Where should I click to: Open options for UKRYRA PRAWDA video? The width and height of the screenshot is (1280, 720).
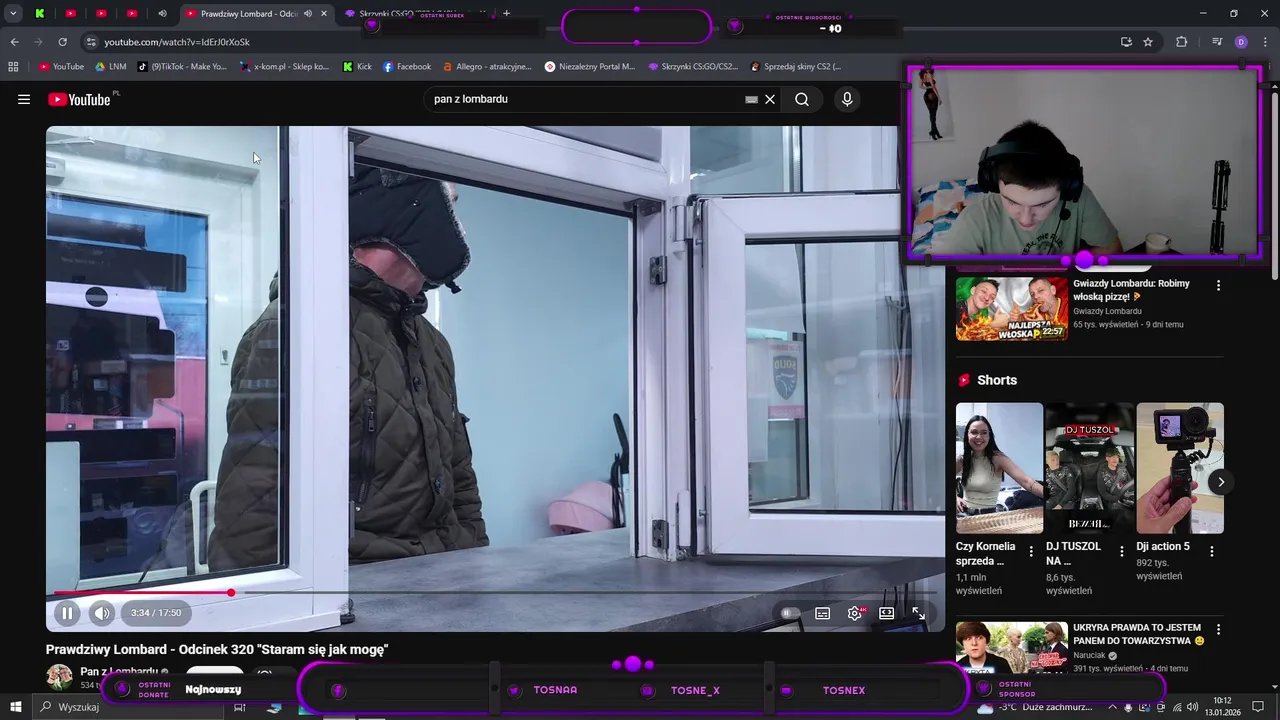(1218, 630)
